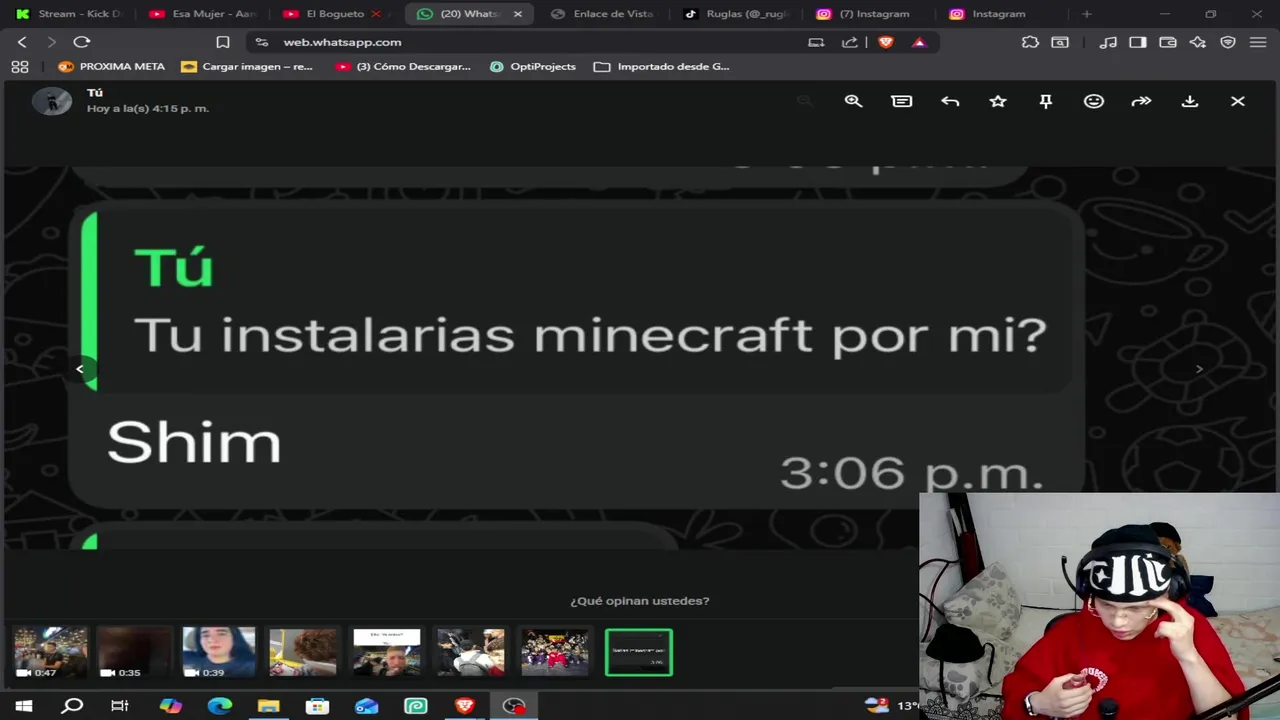Viewport: 1280px width, 720px height.
Task: Open the Cargar imagen bookmark
Action: (247, 66)
